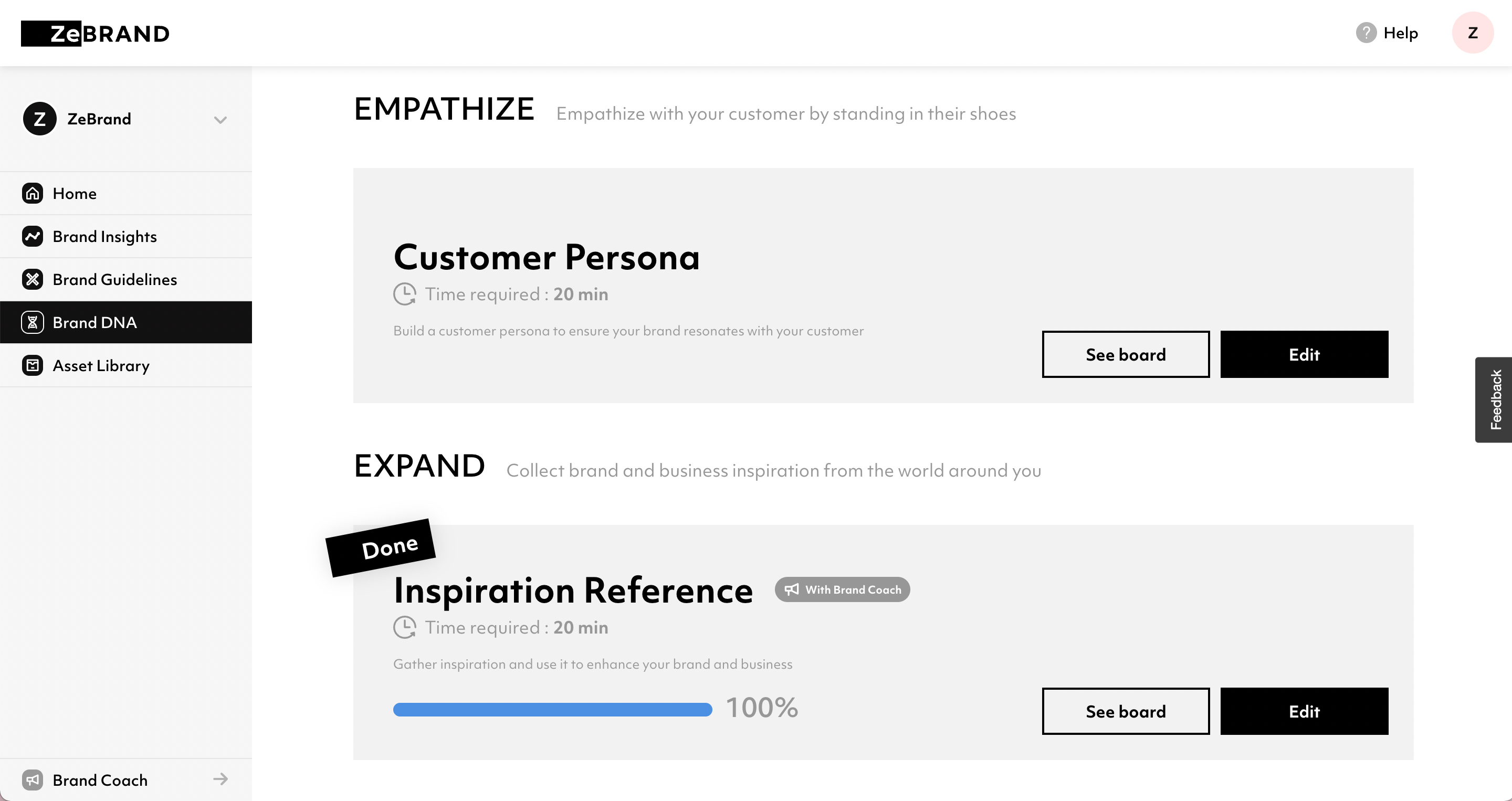See board for Inspiration Reference
1512x801 pixels.
pos(1125,711)
